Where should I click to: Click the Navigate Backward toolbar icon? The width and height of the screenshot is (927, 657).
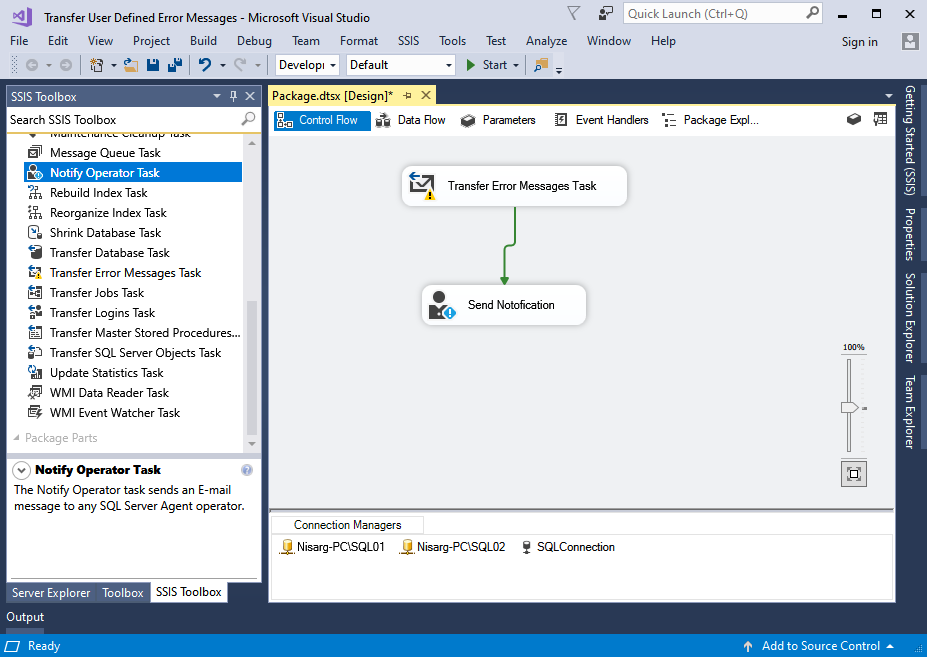(x=32, y=65)
